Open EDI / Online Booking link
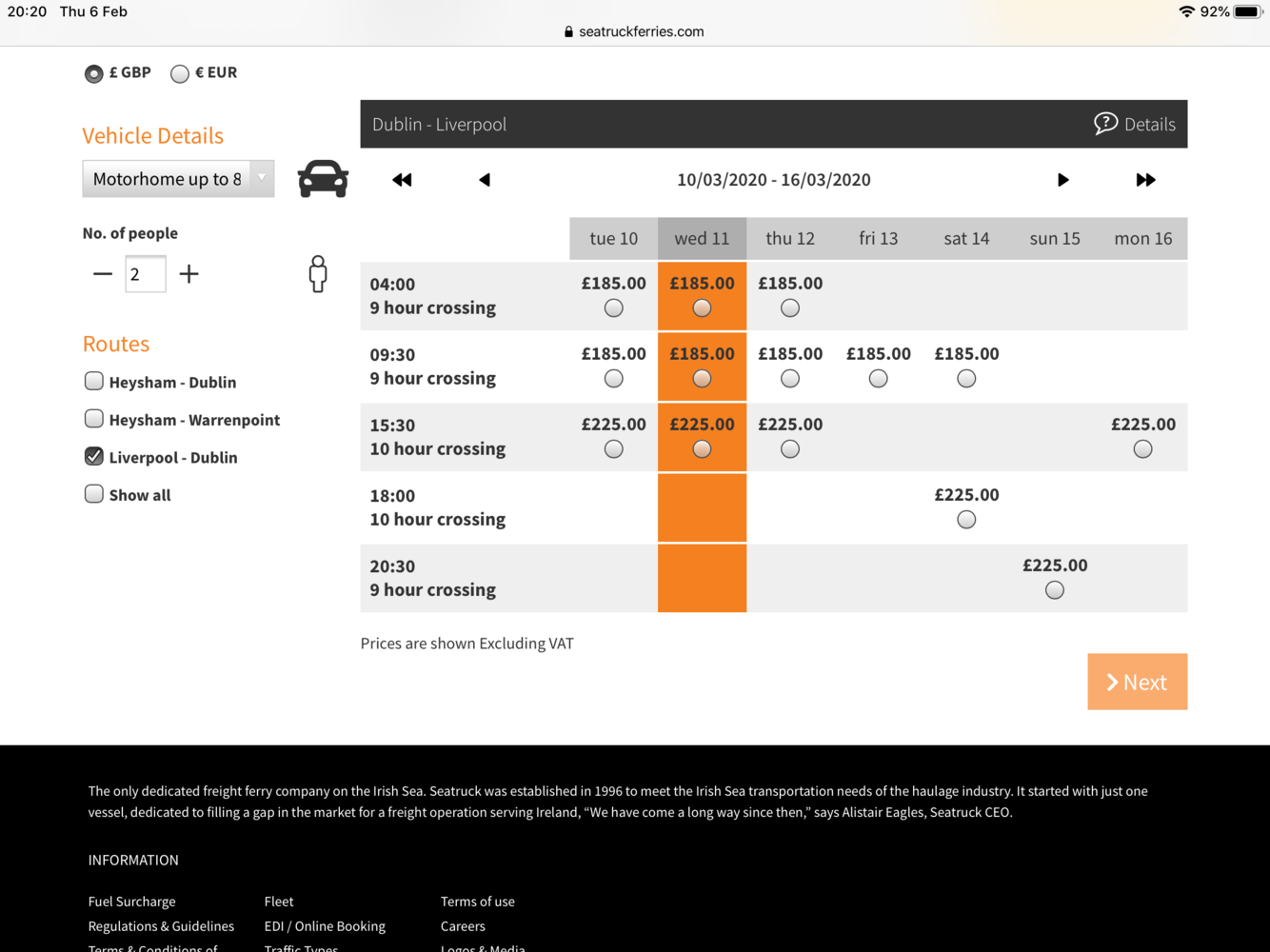Screen dimensions: 1270x952 coord(325,926)
